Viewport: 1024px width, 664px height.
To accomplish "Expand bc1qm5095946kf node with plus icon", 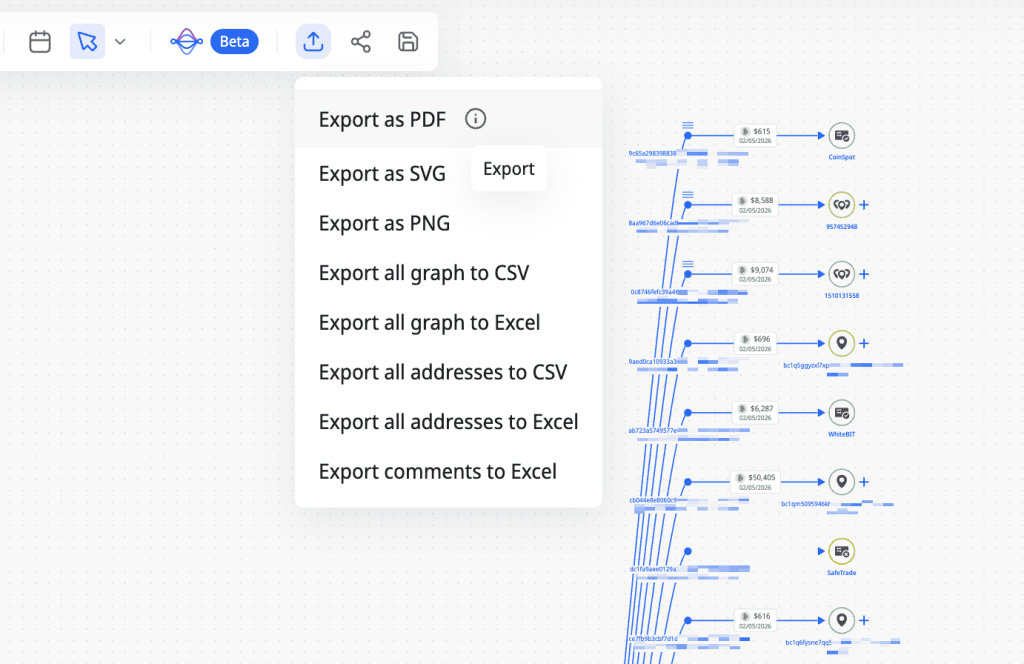I will (864, 482).
